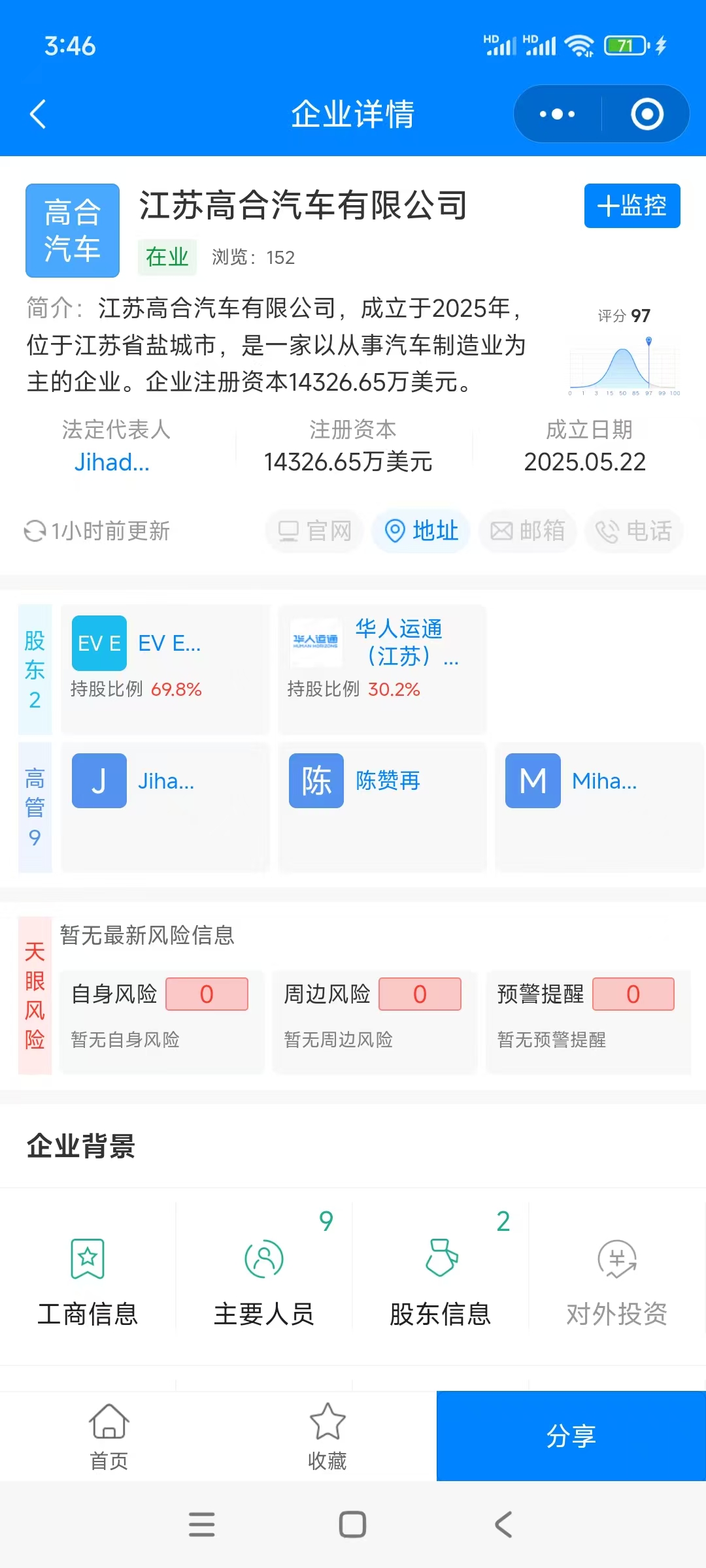Viewport: 706px width, 1568px height.
Task: Share company via 分享 button
Action: 571,1436
